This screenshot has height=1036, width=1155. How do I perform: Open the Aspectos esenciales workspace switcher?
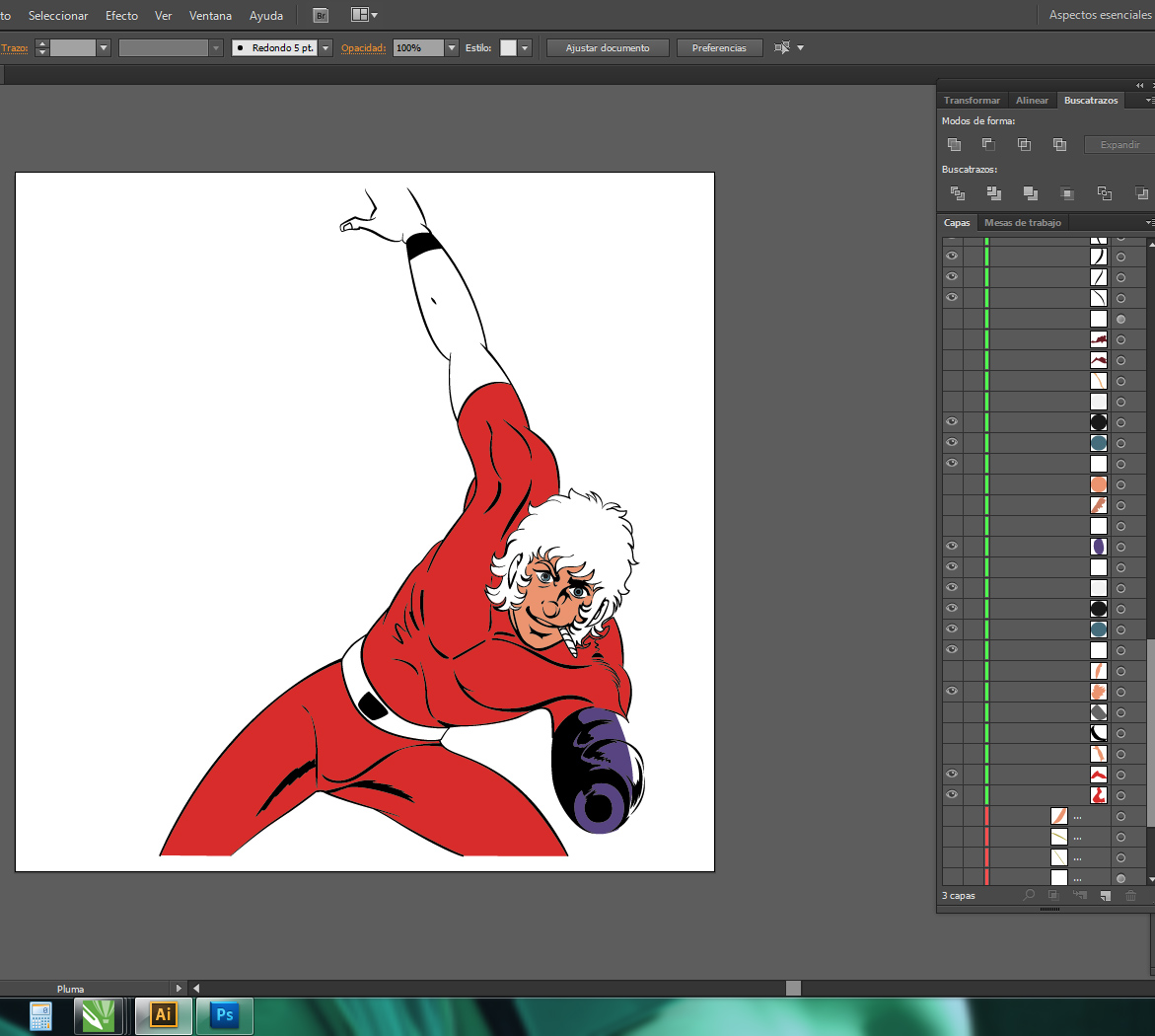[1101, 15]
